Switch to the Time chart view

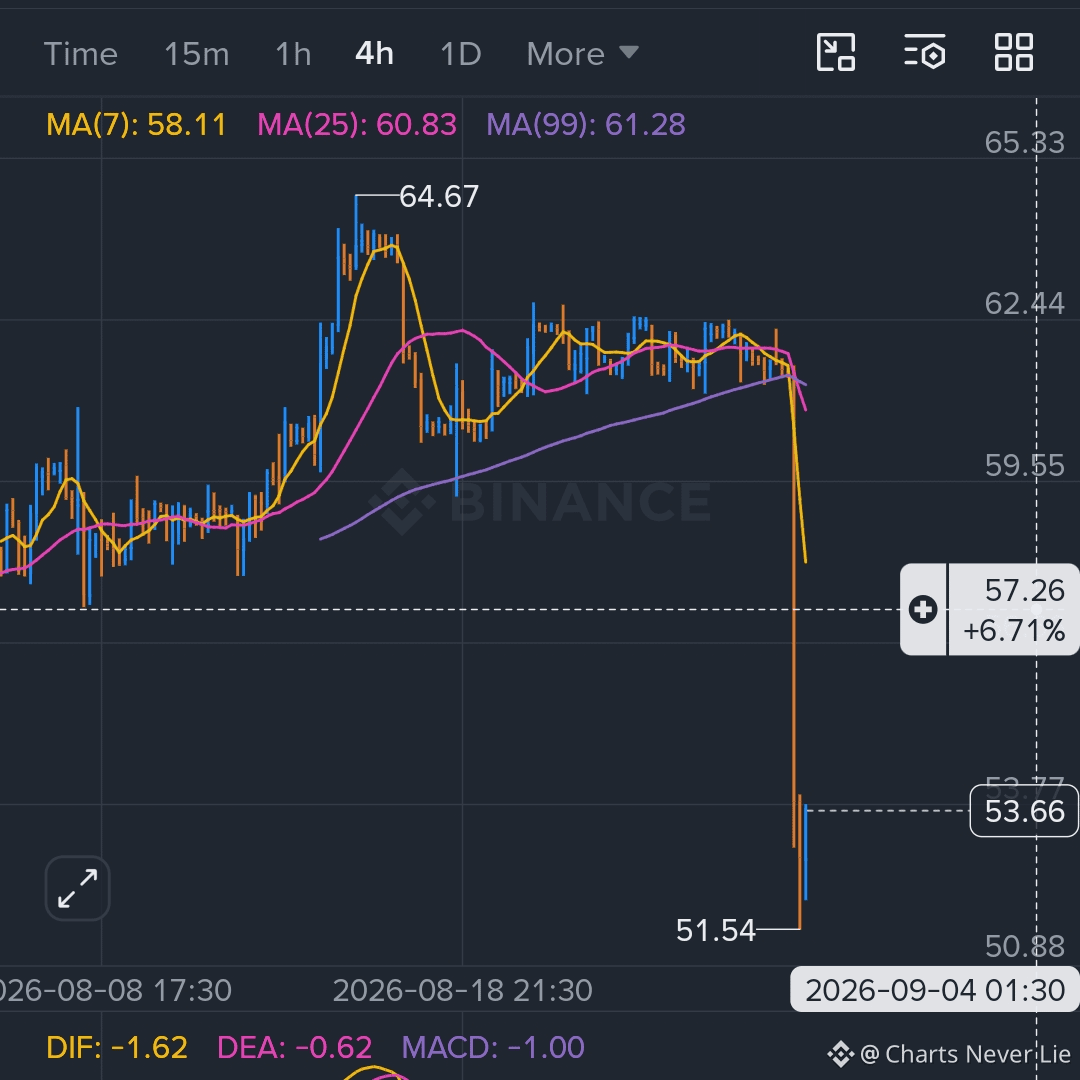point(81,54)
